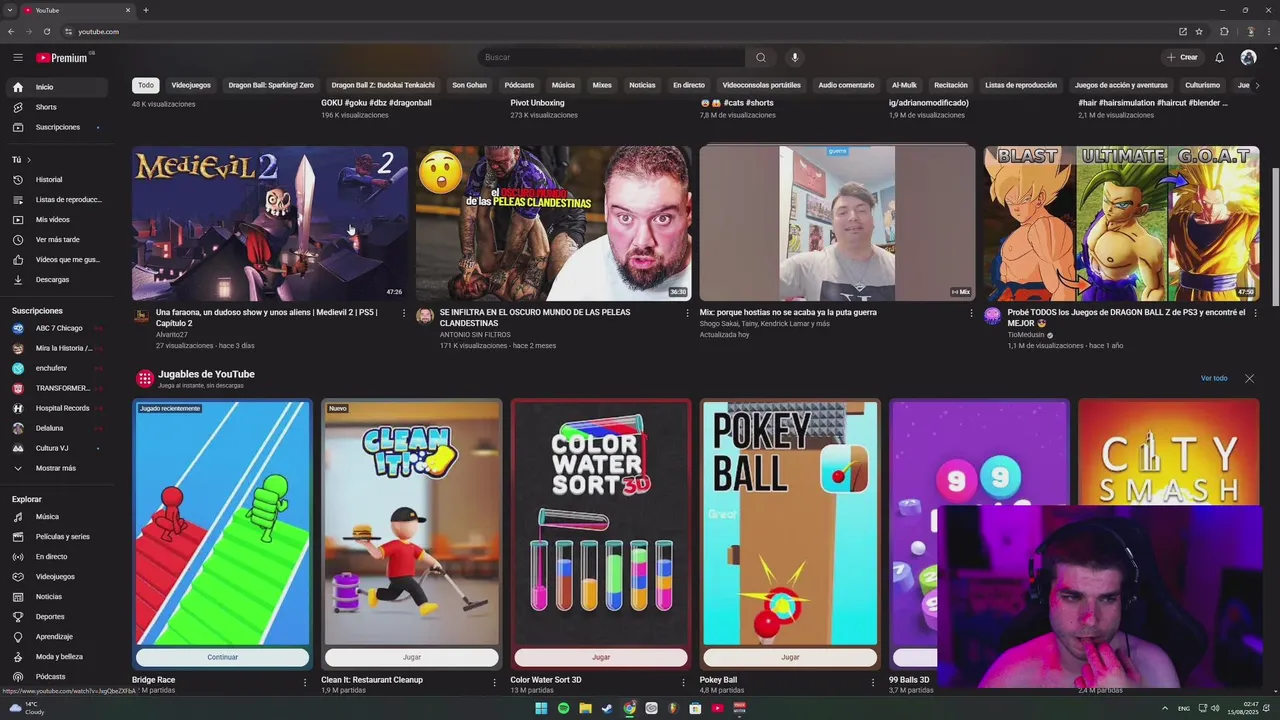The image size is (1280, 720).
Task: Open options menu for the Bridge Race game
Action: pyautogui.click(x=305, y=682)
